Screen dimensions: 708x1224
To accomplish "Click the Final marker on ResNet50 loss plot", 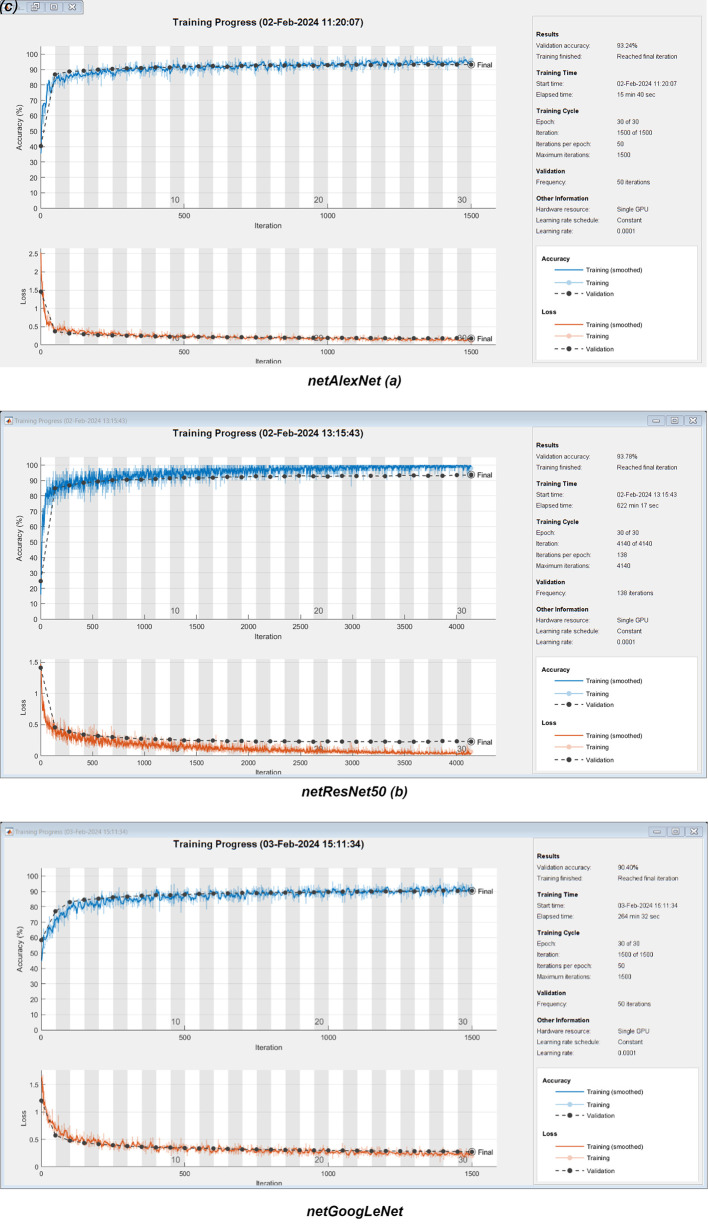I will pyautogui.click(x=471, y=741).
